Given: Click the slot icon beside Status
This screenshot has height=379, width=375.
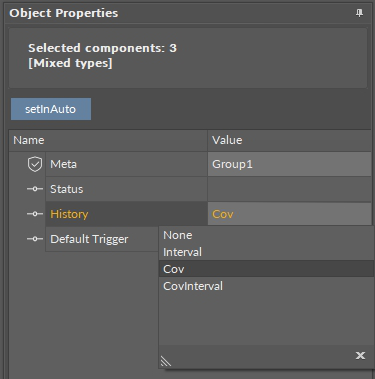Looking at the screenshot, I should 35,189.
